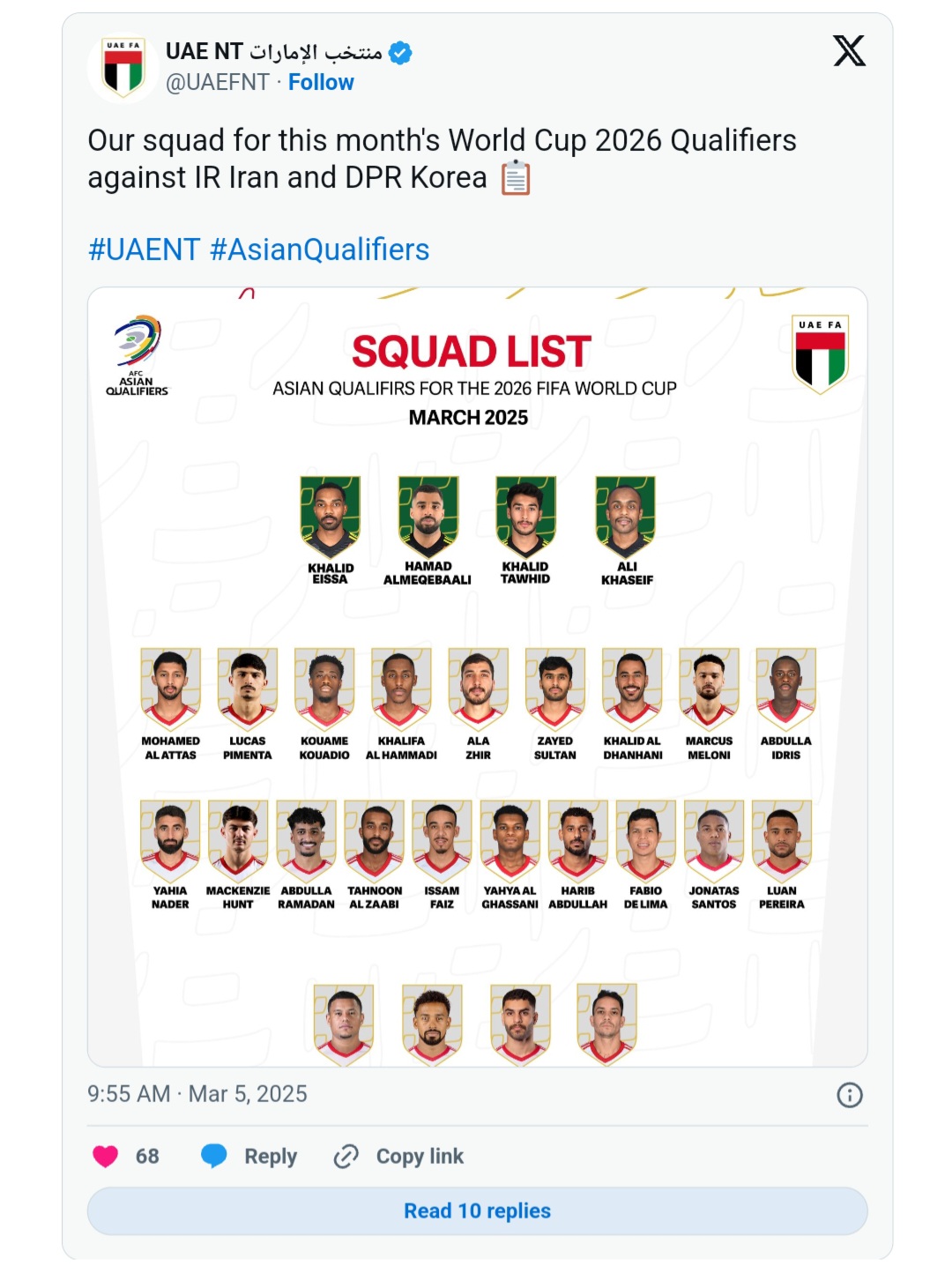
Task: Click the Copy link label
Action: point(420,1156)
